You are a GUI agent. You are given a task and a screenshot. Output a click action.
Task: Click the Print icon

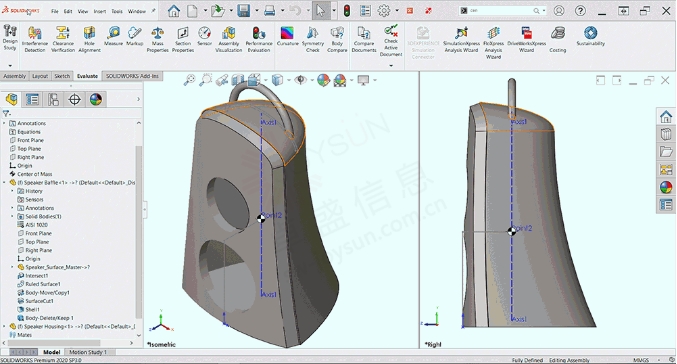(x=269, y=11)
